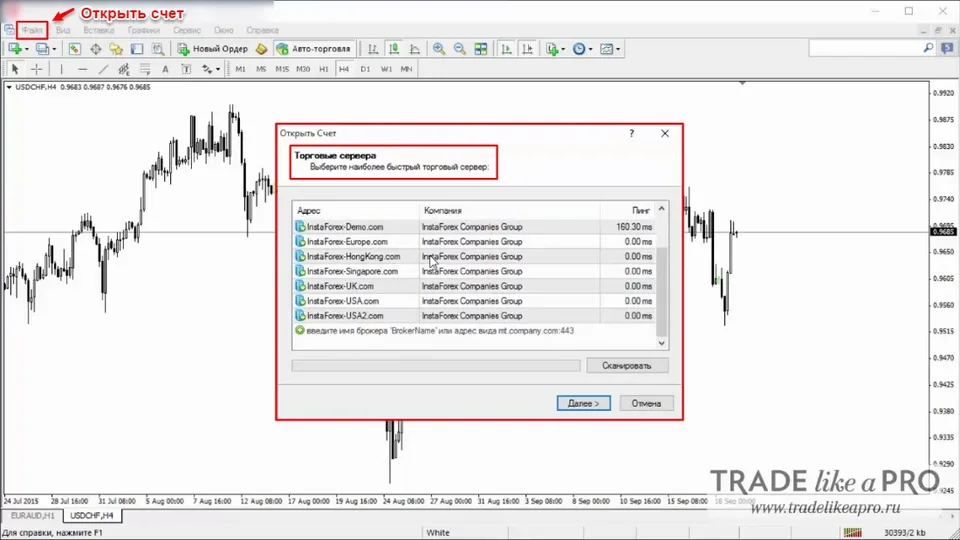Select the InstaForex-Demo.com server row

(474, 227)
